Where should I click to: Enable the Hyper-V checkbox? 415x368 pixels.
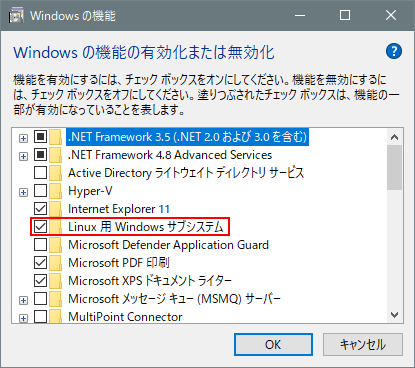point(40,191)
